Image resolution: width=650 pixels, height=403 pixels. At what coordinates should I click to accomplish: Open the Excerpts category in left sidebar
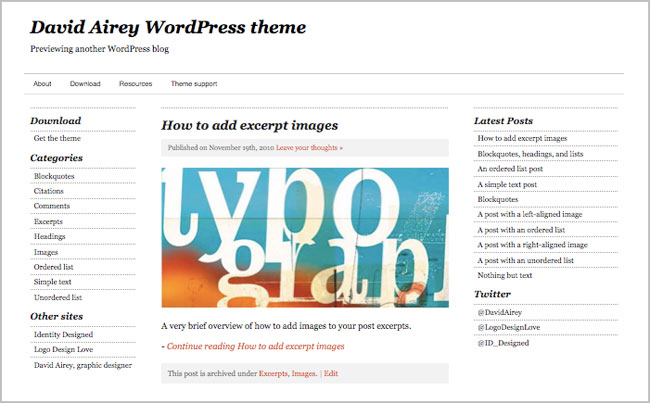click(x=48, y=222)
